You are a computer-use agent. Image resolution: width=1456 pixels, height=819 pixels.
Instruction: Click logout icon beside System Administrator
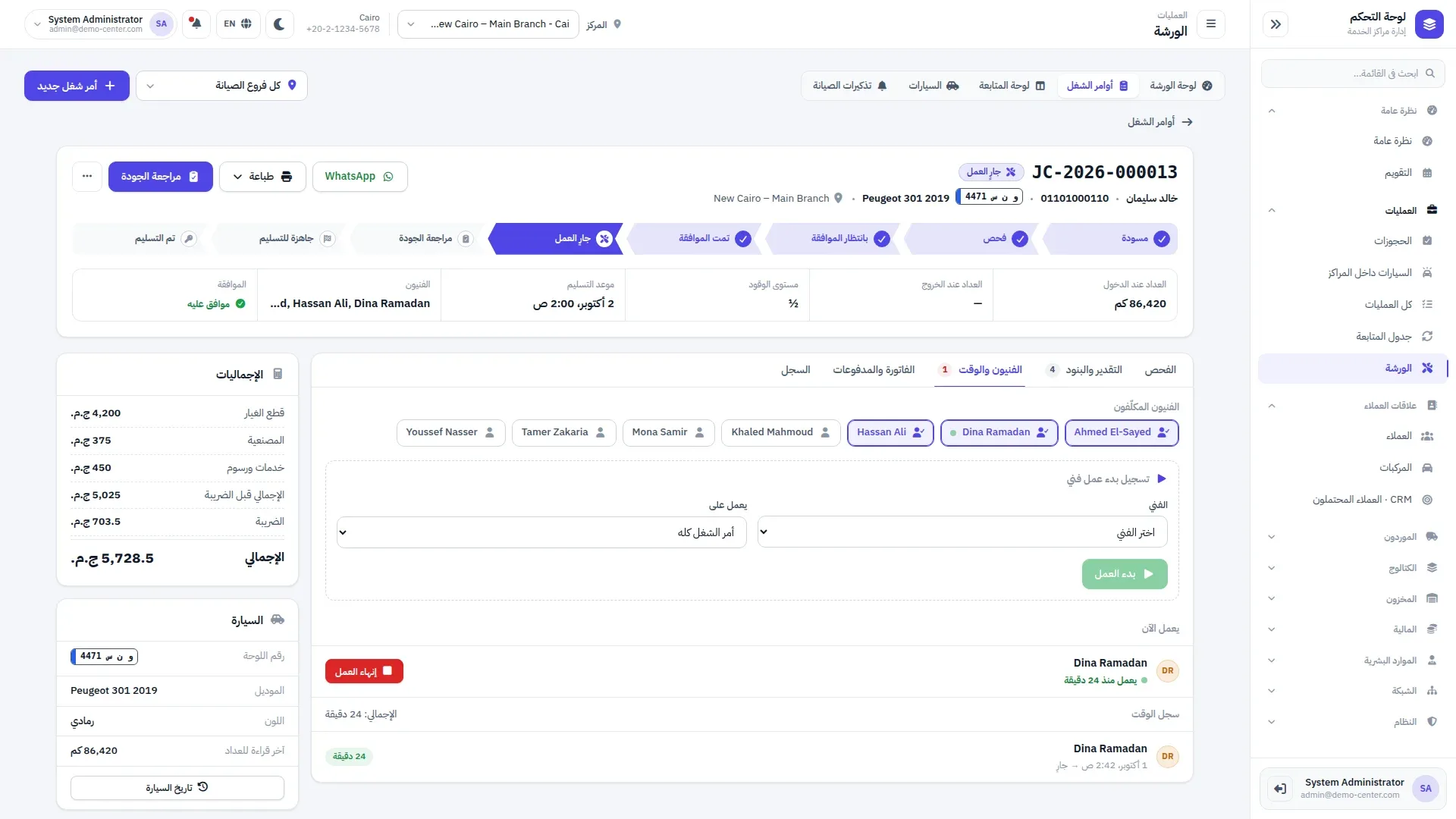(x=1280, y=789)
